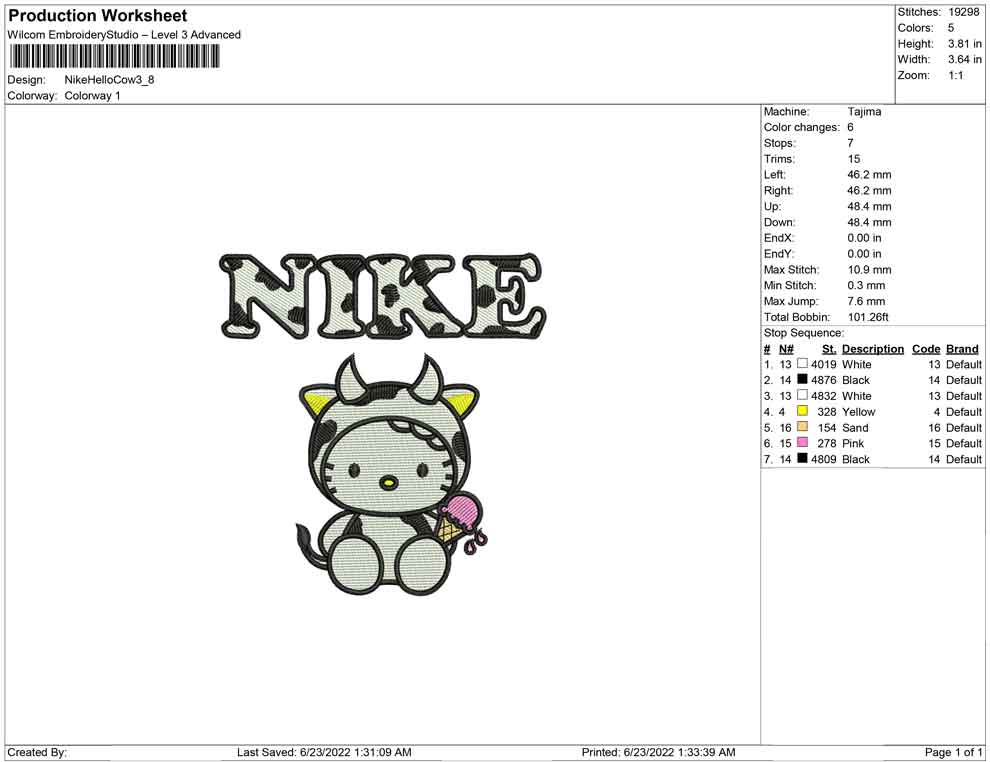Viewport: 990px width, 762px height.
Task: Click the St. column header
Action: [829, 349]
